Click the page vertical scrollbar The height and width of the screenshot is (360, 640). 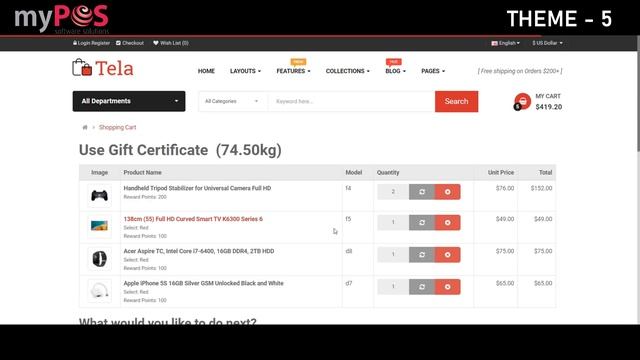click(638, 94)
